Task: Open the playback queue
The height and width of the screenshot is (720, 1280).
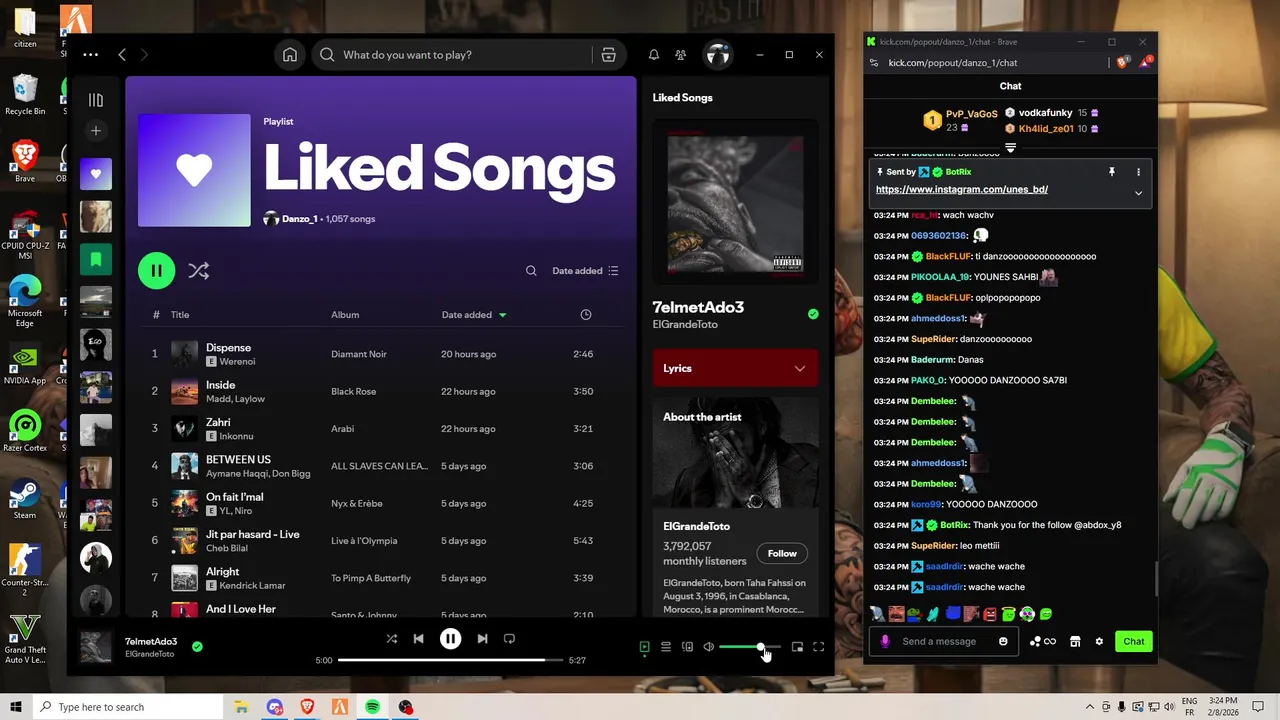Action: [666, 647]
